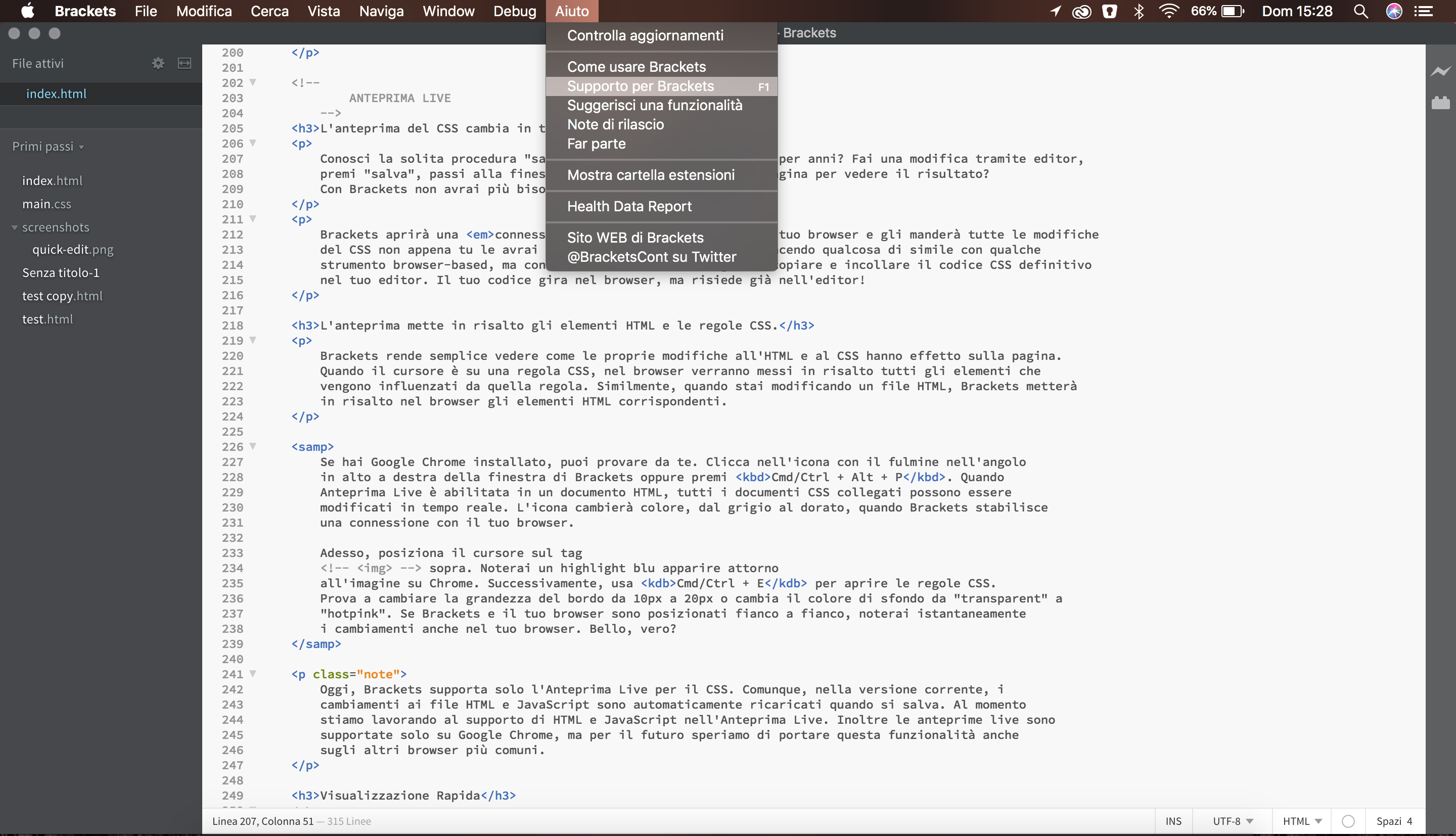
Task: Toggle INS insert mode in status bar
Action: 1173,821
